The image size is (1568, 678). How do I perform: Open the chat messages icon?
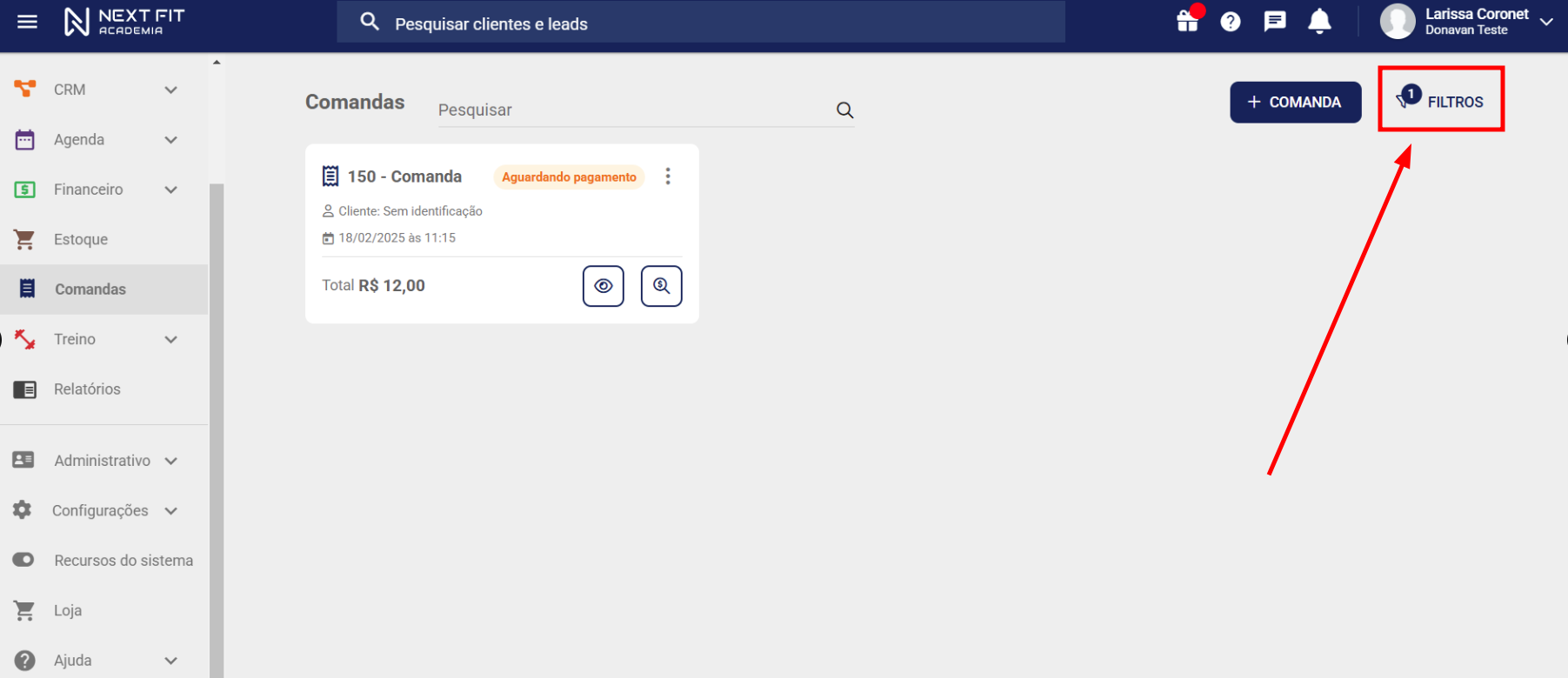tap(1275, 22)
